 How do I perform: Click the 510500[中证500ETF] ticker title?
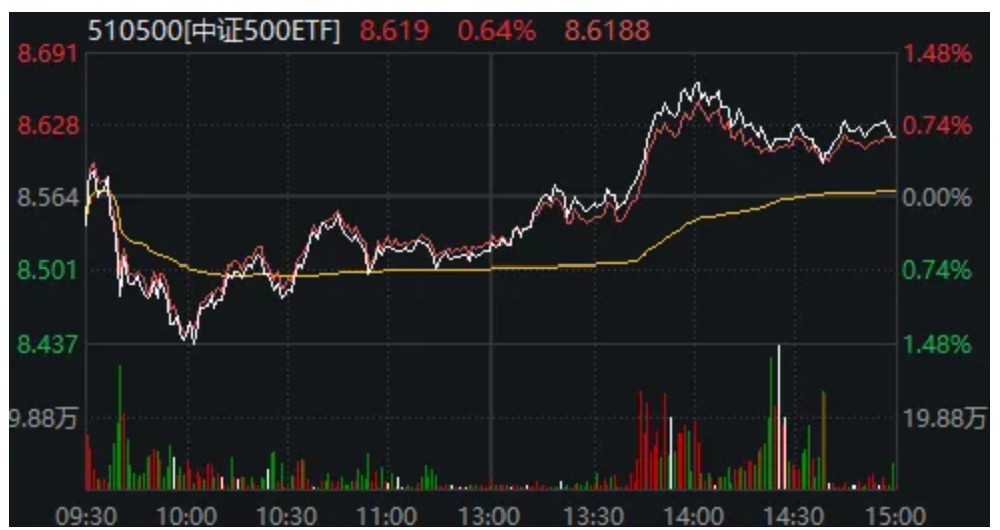(214, 31)
